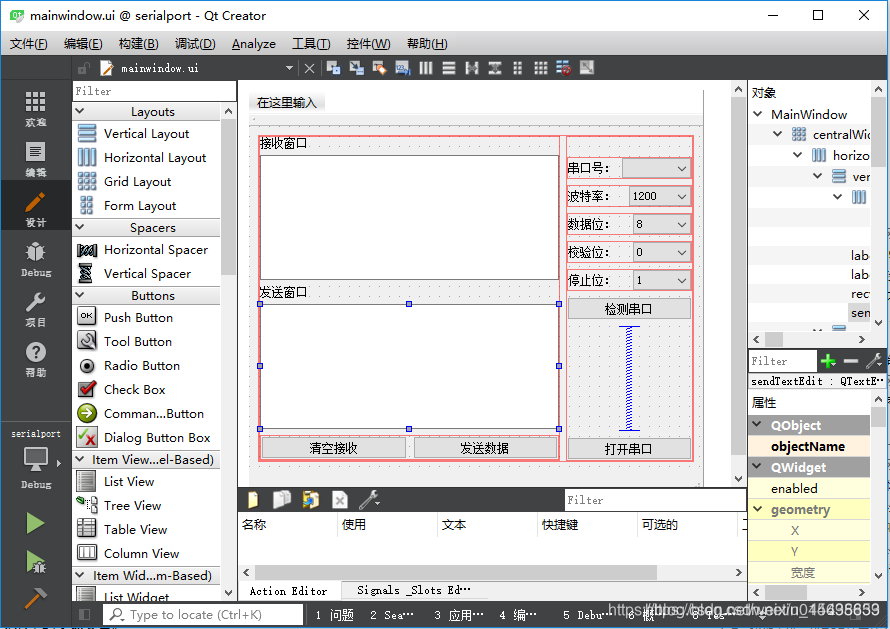890x629 pixels.
Task: Open the Analyze menu
Action: click(x=254, y=44)
